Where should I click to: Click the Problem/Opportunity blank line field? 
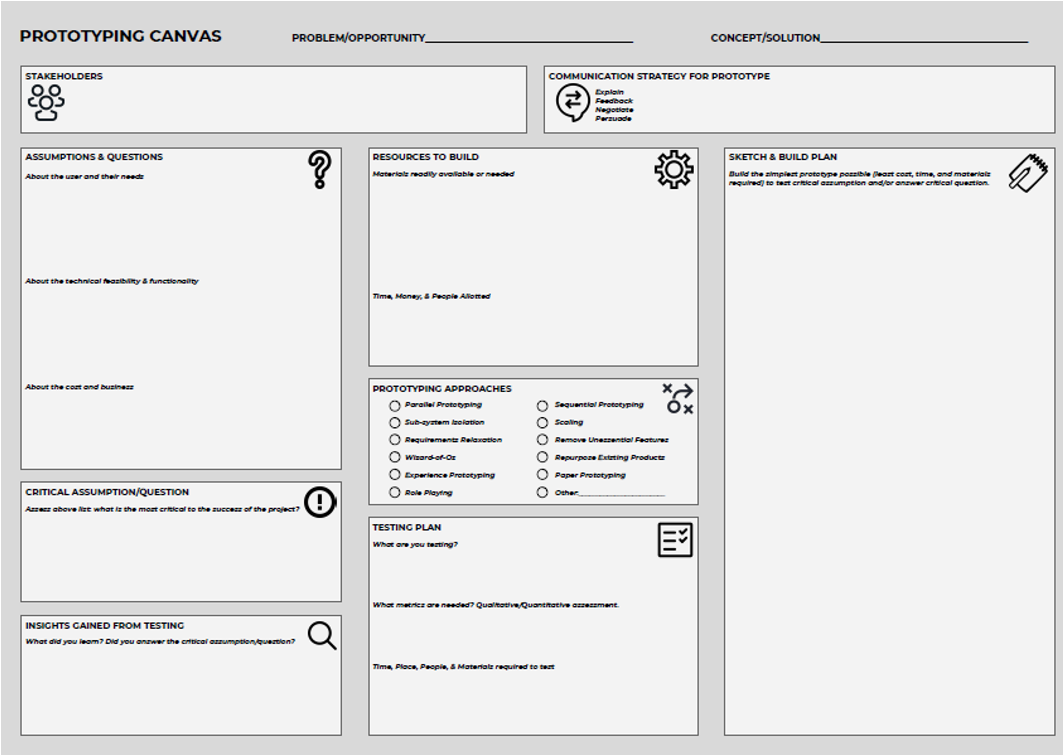click(529, 38)
